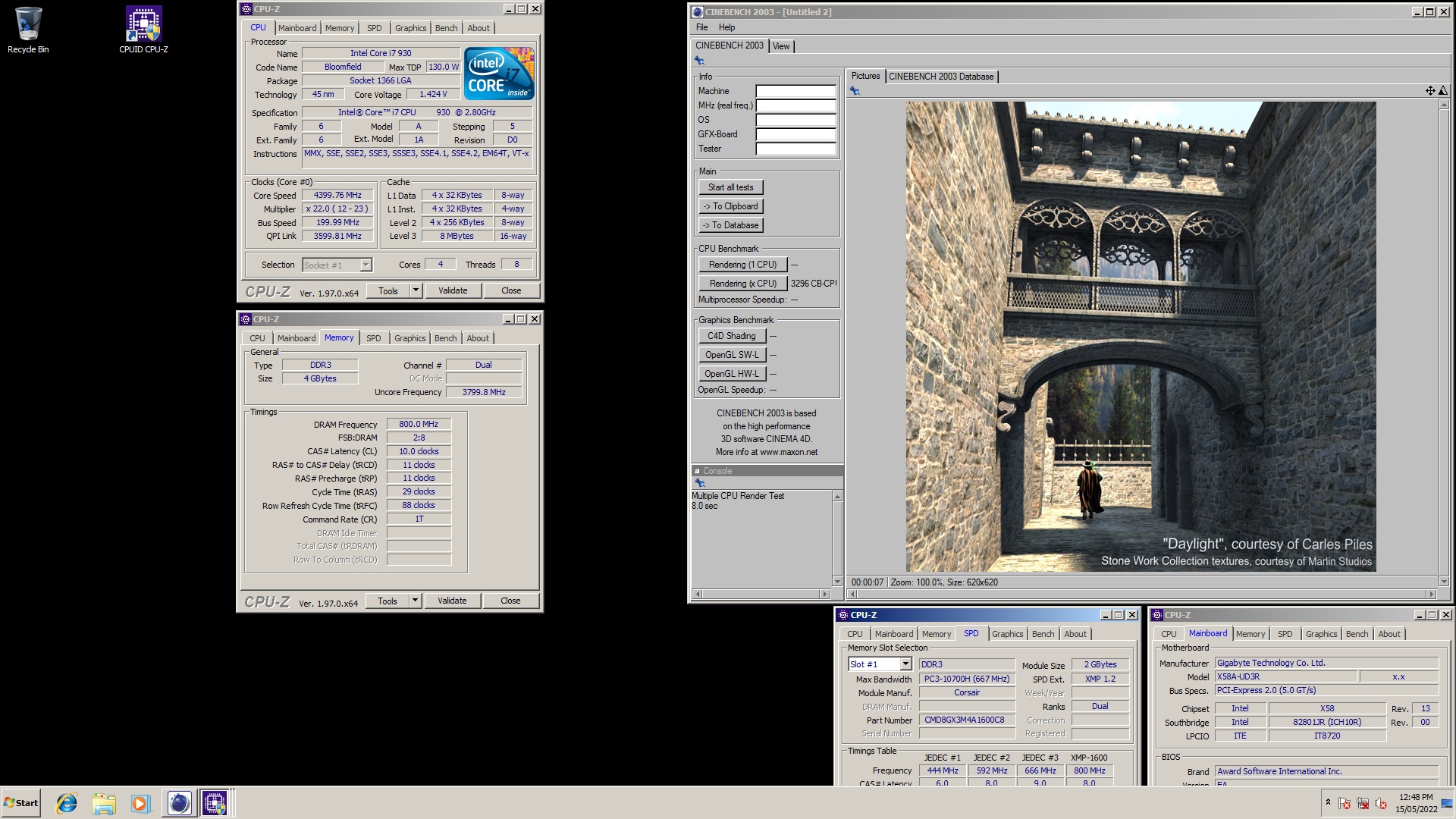Image resolution: width=1456 pixels, height=819 pixels.
Task: Click into the GFX-Board input field
Action: click(x=795, y=134)
